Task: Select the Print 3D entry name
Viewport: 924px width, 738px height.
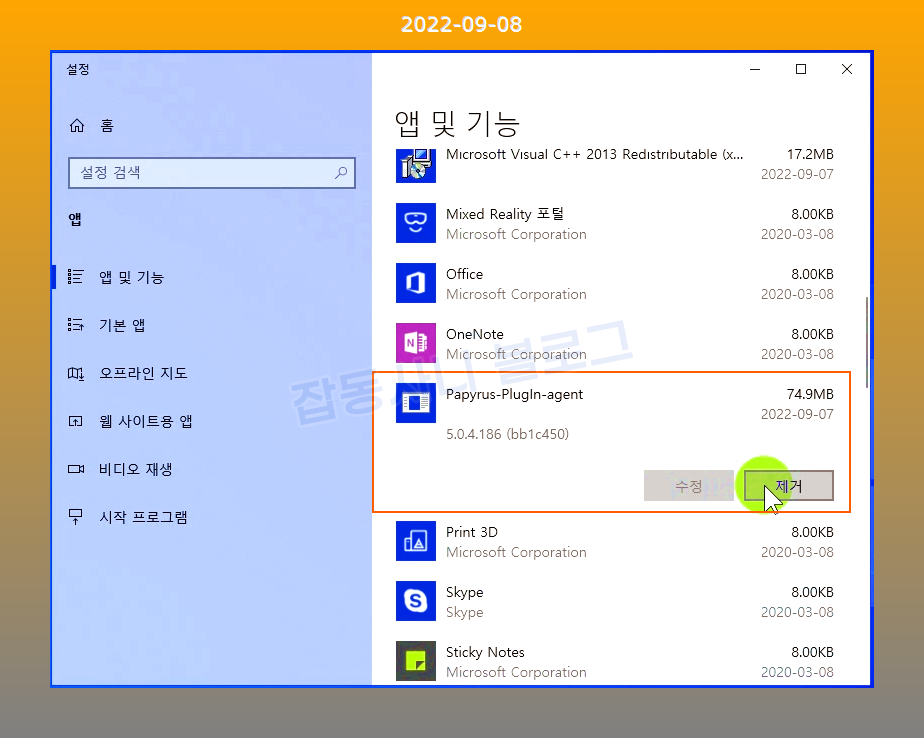Action: click(471, 532)
